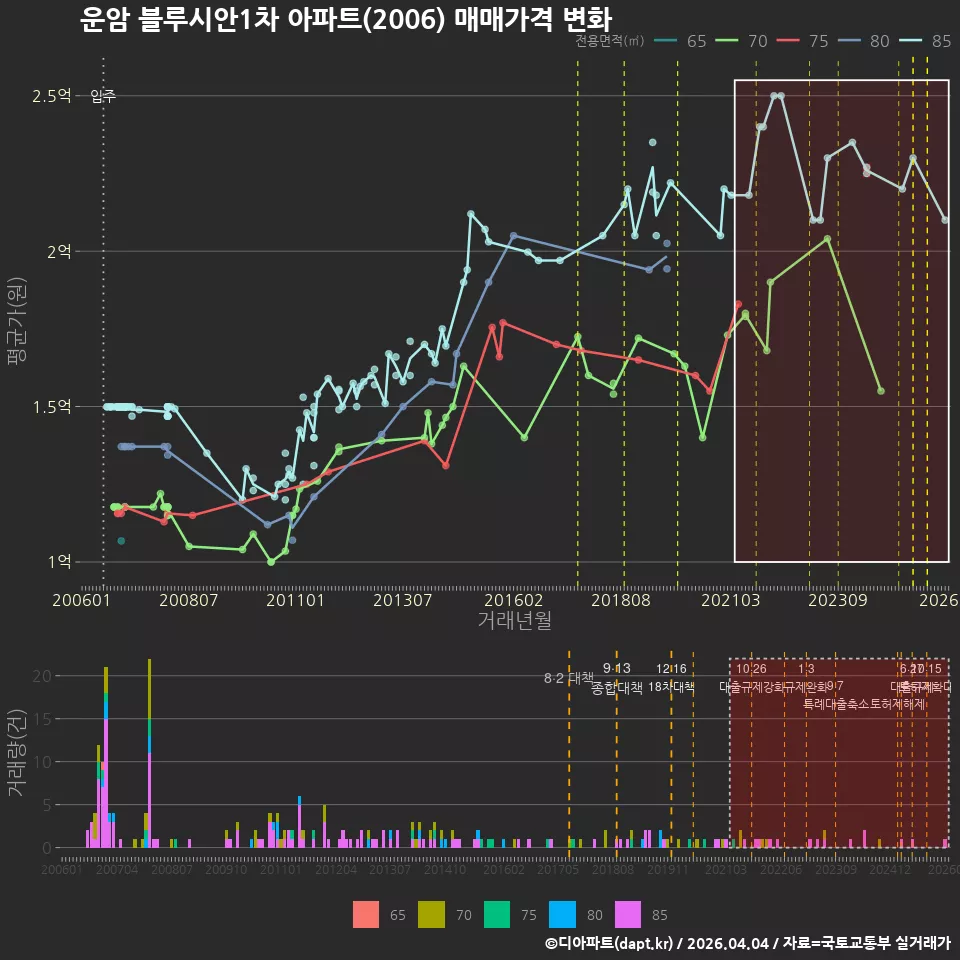The width and height of the screenshot is (960, 960).
Task: Toggle the 65 line series legend entry
Action: click(x=680, y=41)
